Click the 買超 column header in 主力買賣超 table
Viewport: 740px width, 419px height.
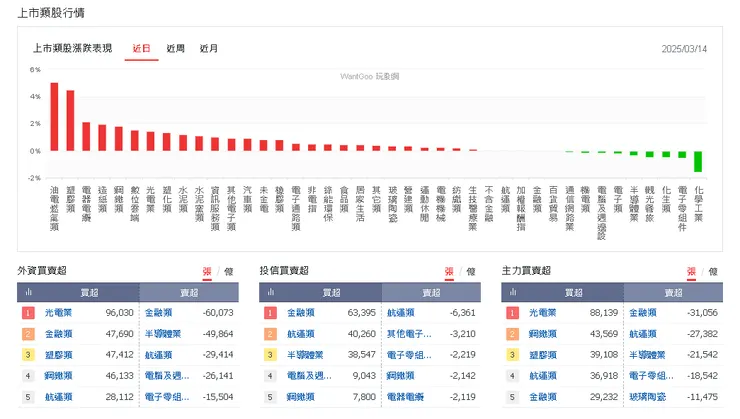573,293
